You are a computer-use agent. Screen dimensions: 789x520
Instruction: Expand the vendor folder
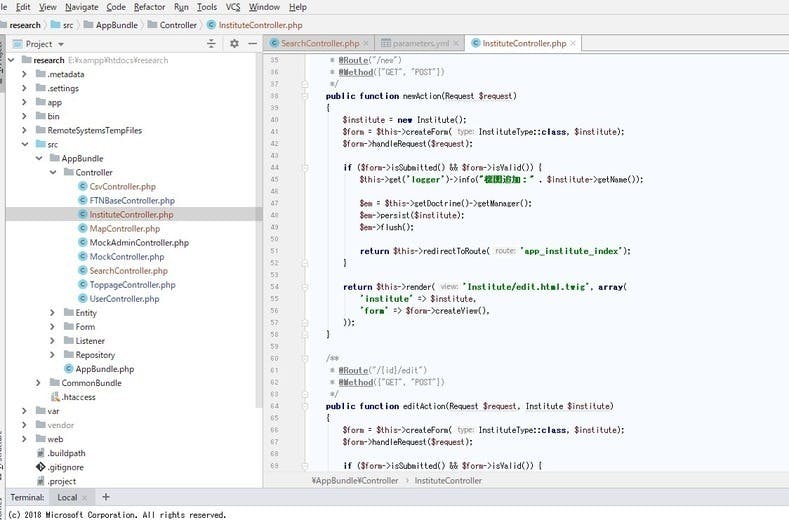[25, 425]
